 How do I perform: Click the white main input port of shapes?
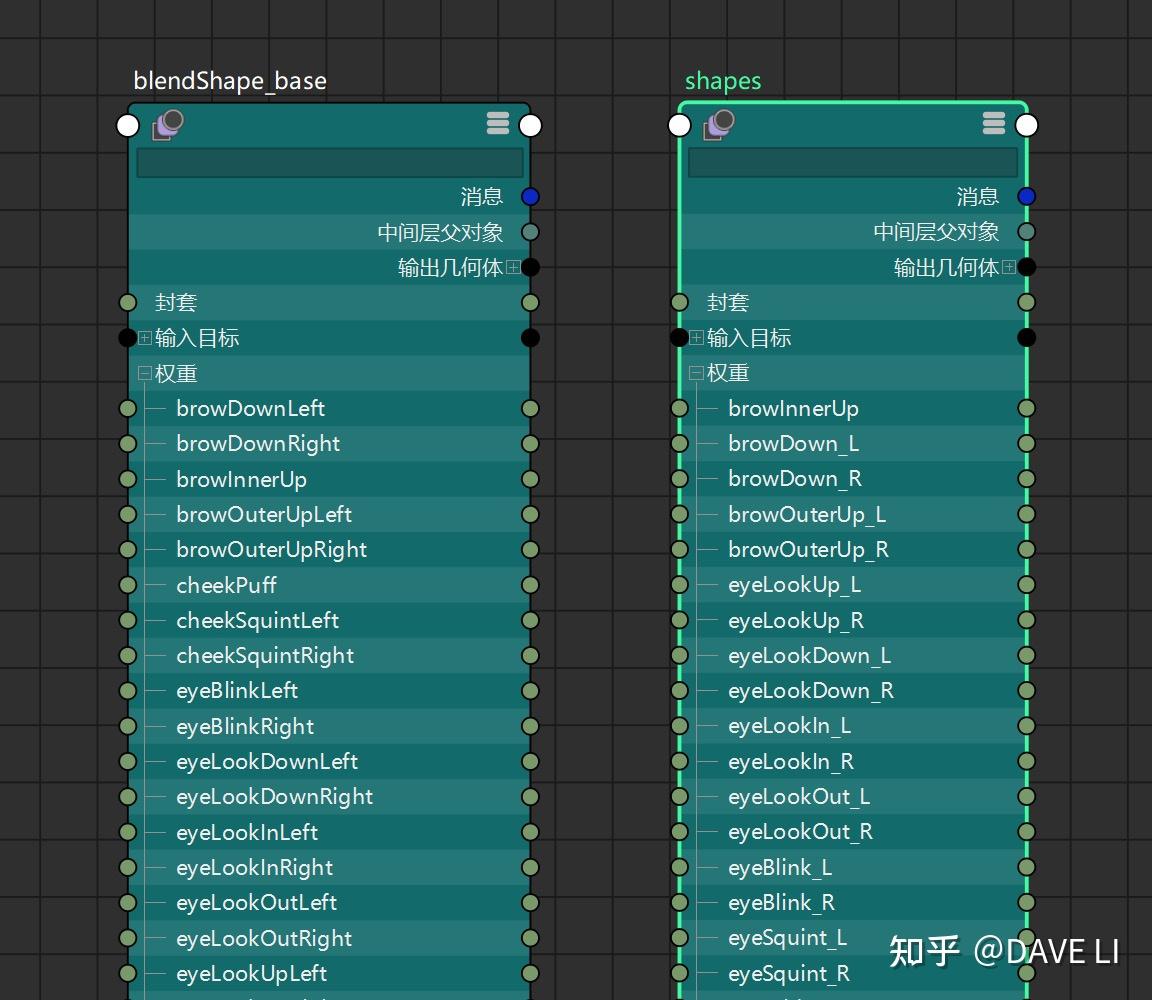[x=680, y=126]
